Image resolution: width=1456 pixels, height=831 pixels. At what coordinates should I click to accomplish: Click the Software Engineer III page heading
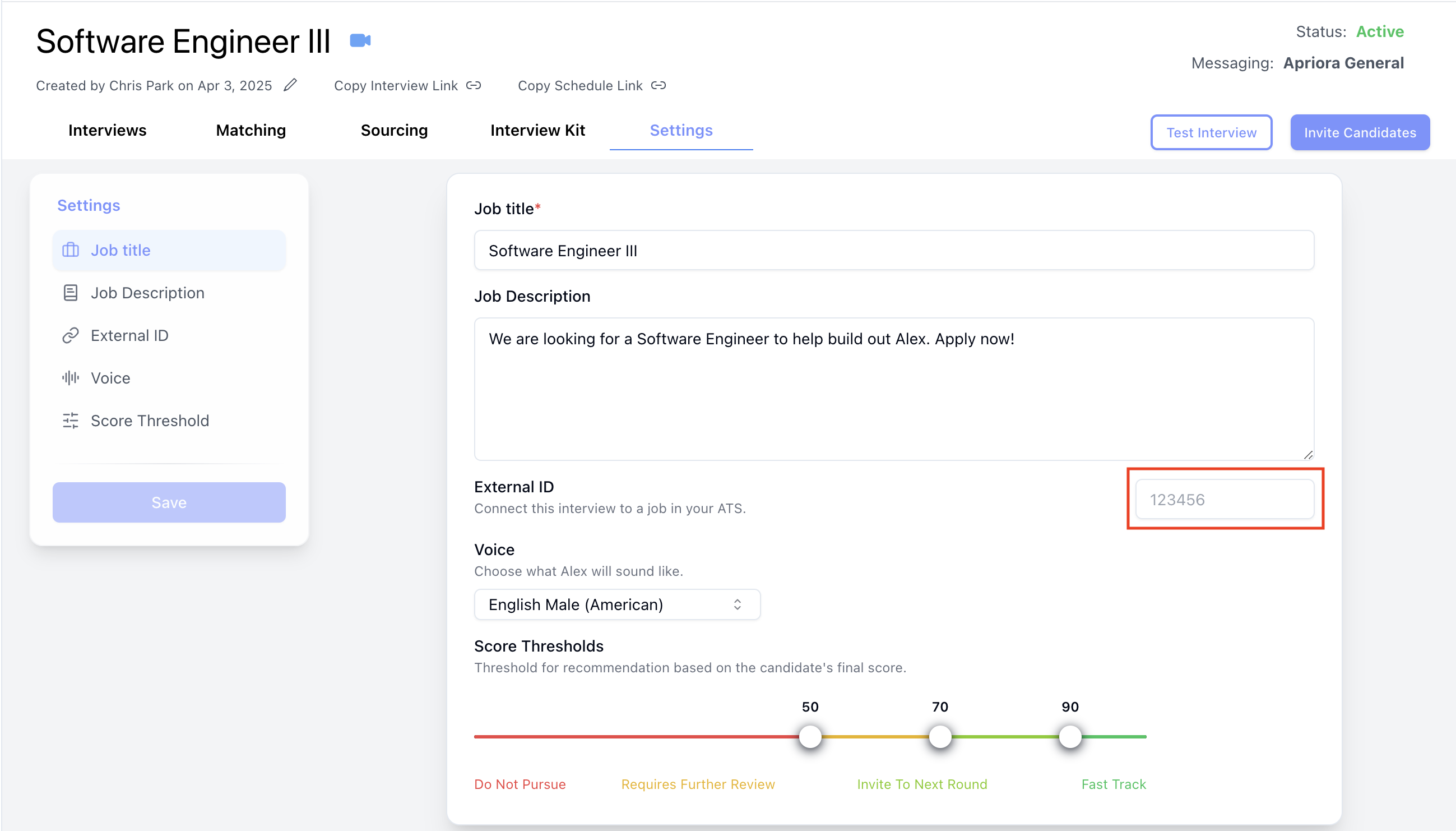click(183, 41)
